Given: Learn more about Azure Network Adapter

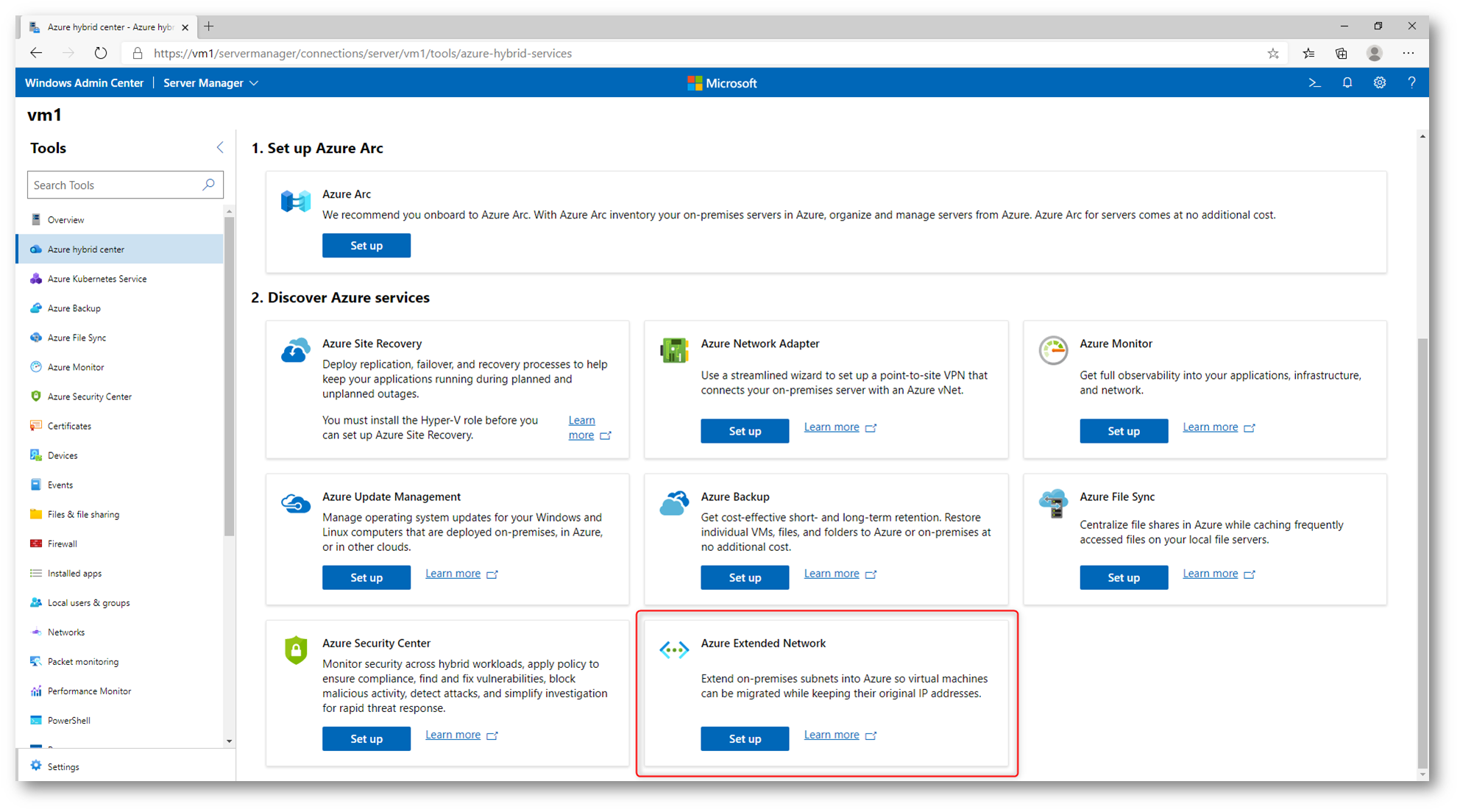Looking at the screenshot, I should click(840, 427).
